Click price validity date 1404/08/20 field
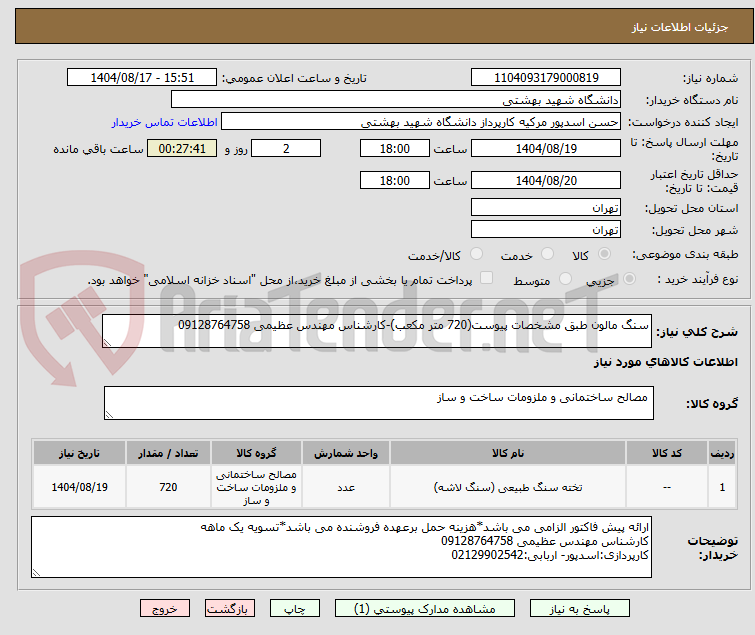Screen dimensions: 755x635 click(546, 181)
